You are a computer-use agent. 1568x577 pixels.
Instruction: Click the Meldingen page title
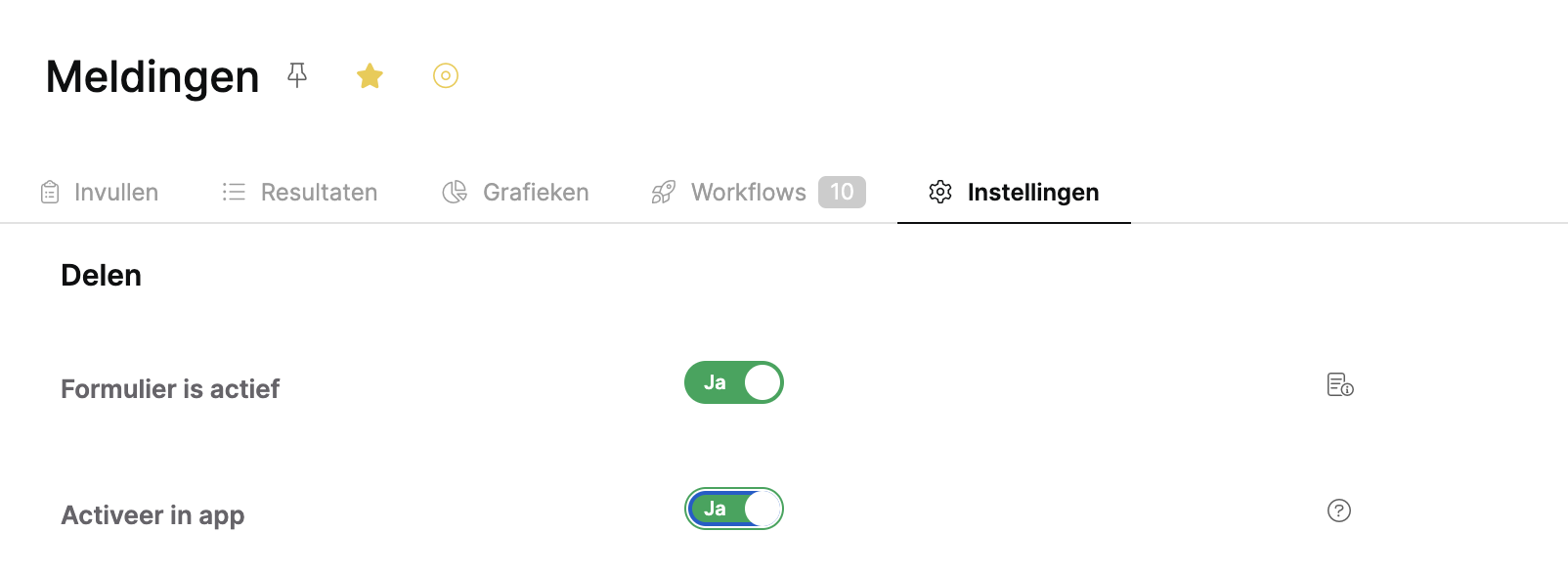[x=152, y=76]
